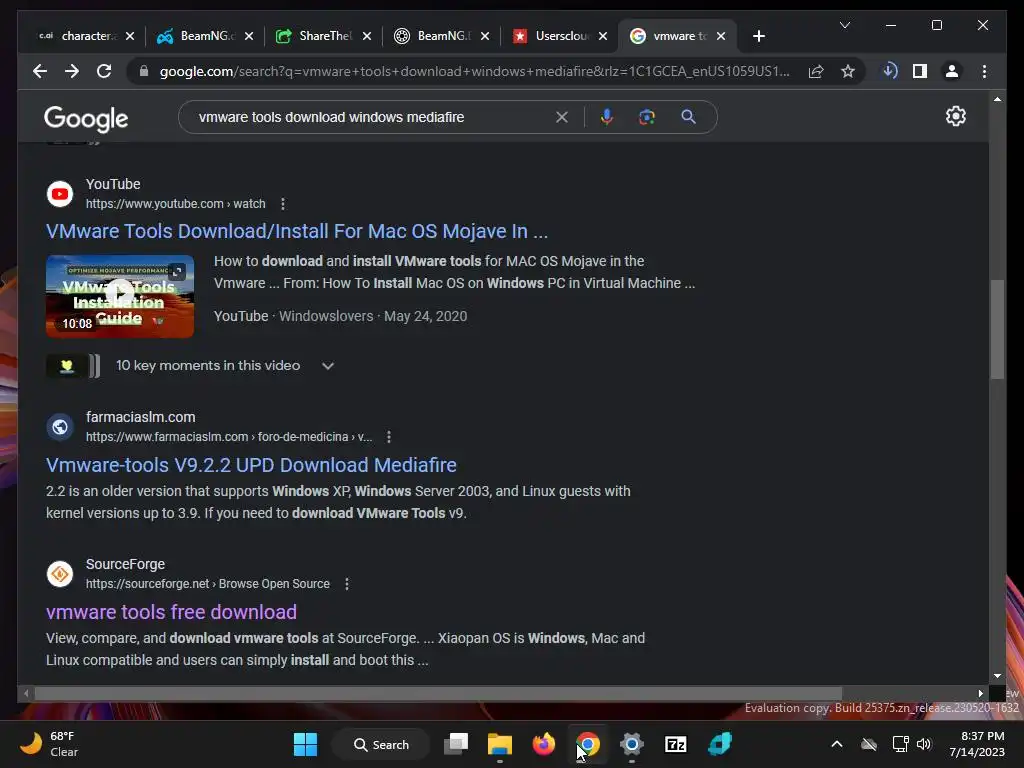Click the scroll down arrow
Image resolution: width=1024 pixels, height=768 pixels.
997,676
